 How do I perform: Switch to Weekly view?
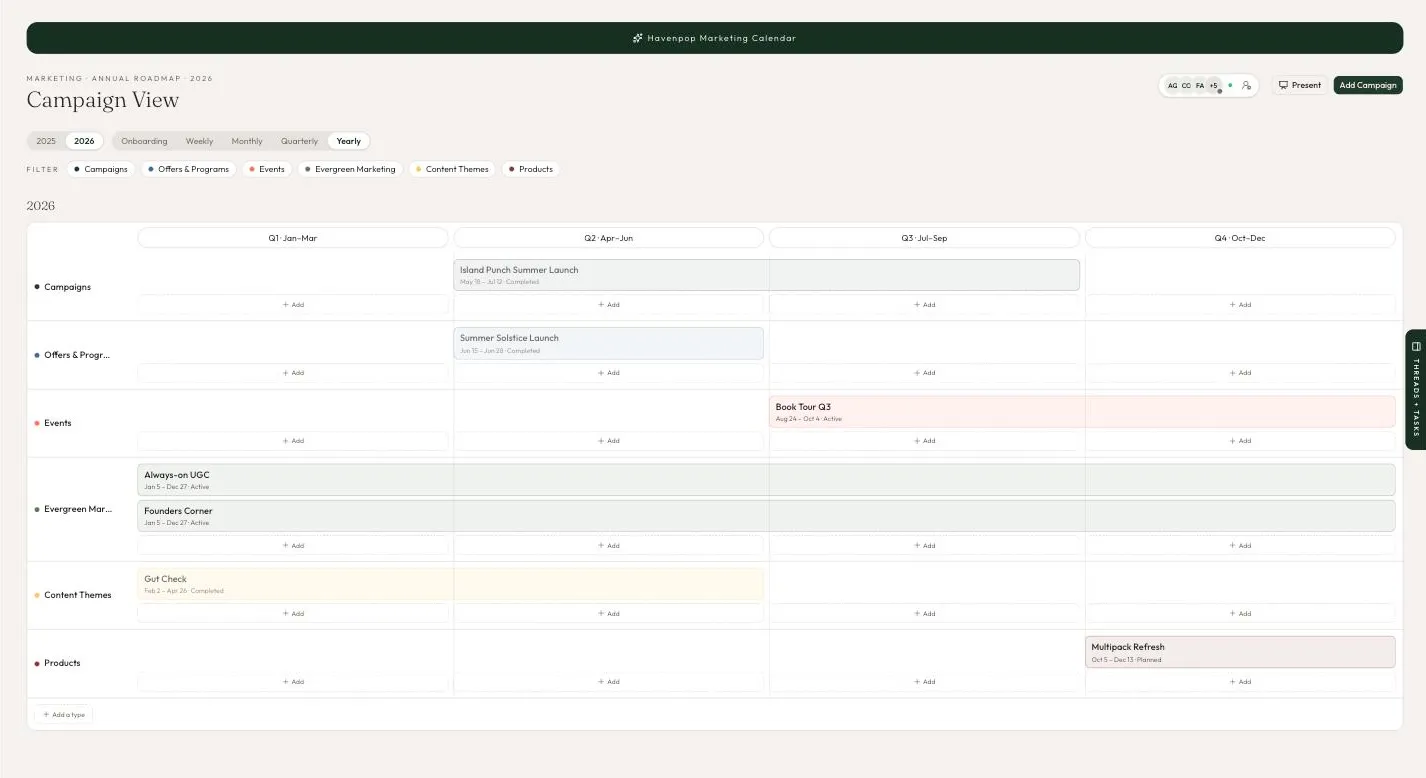tap(199, 141)
